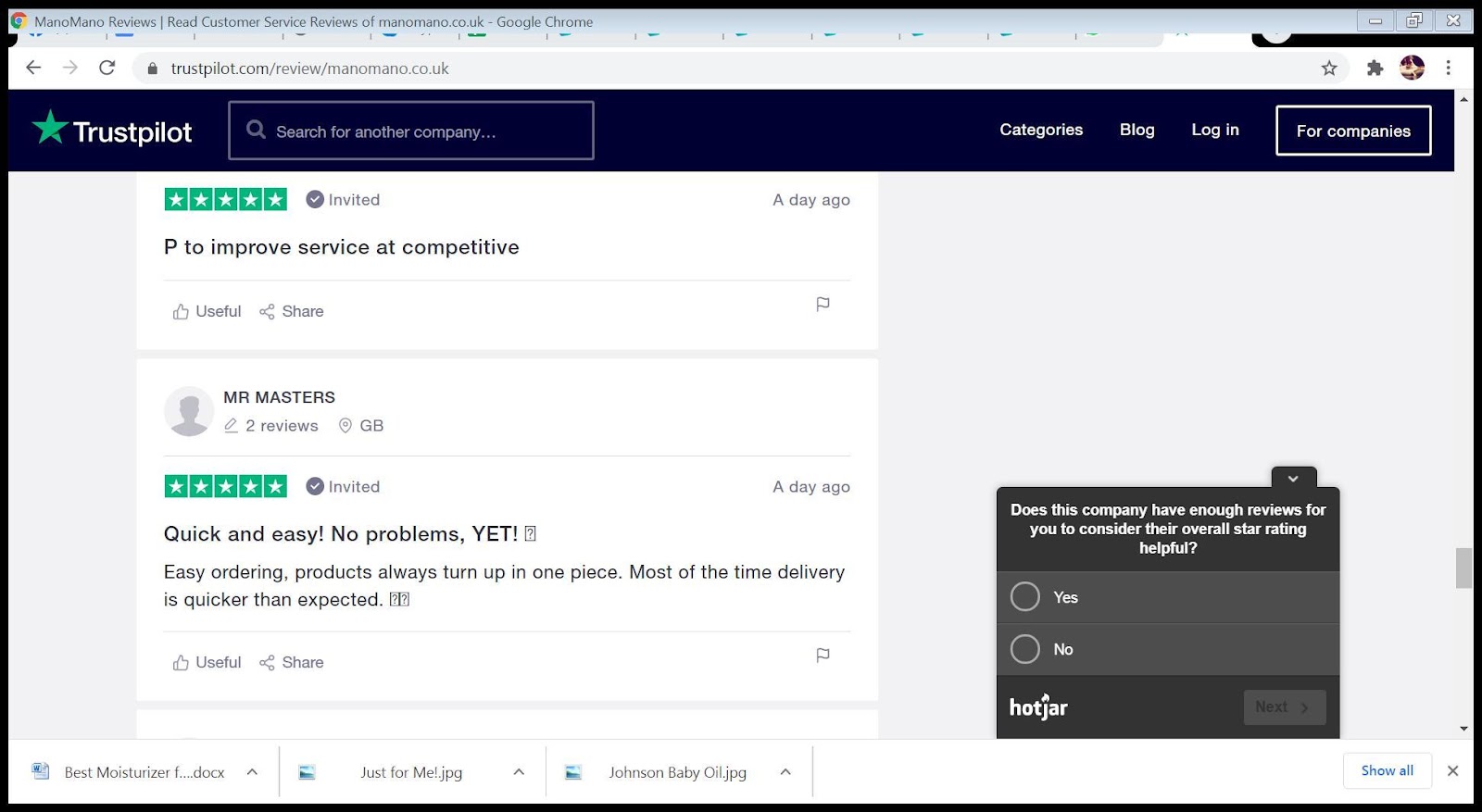The height and width of the screenshot is (812, 1482).
Task: Mark MR MASTERS review as Useful
Action: click(x=207, y=662)
